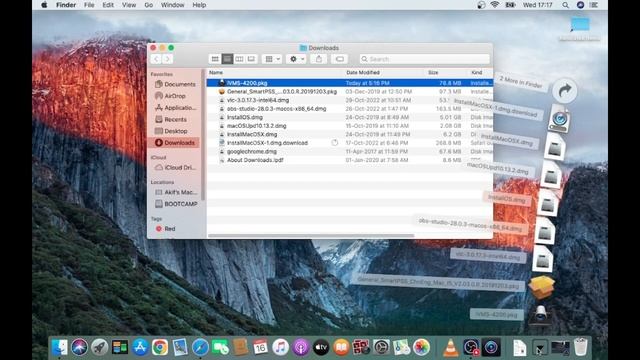Open AirDrop in the sidebar
Image resolution: width=640 pixels, height=360 pixels.
[175, 96]
